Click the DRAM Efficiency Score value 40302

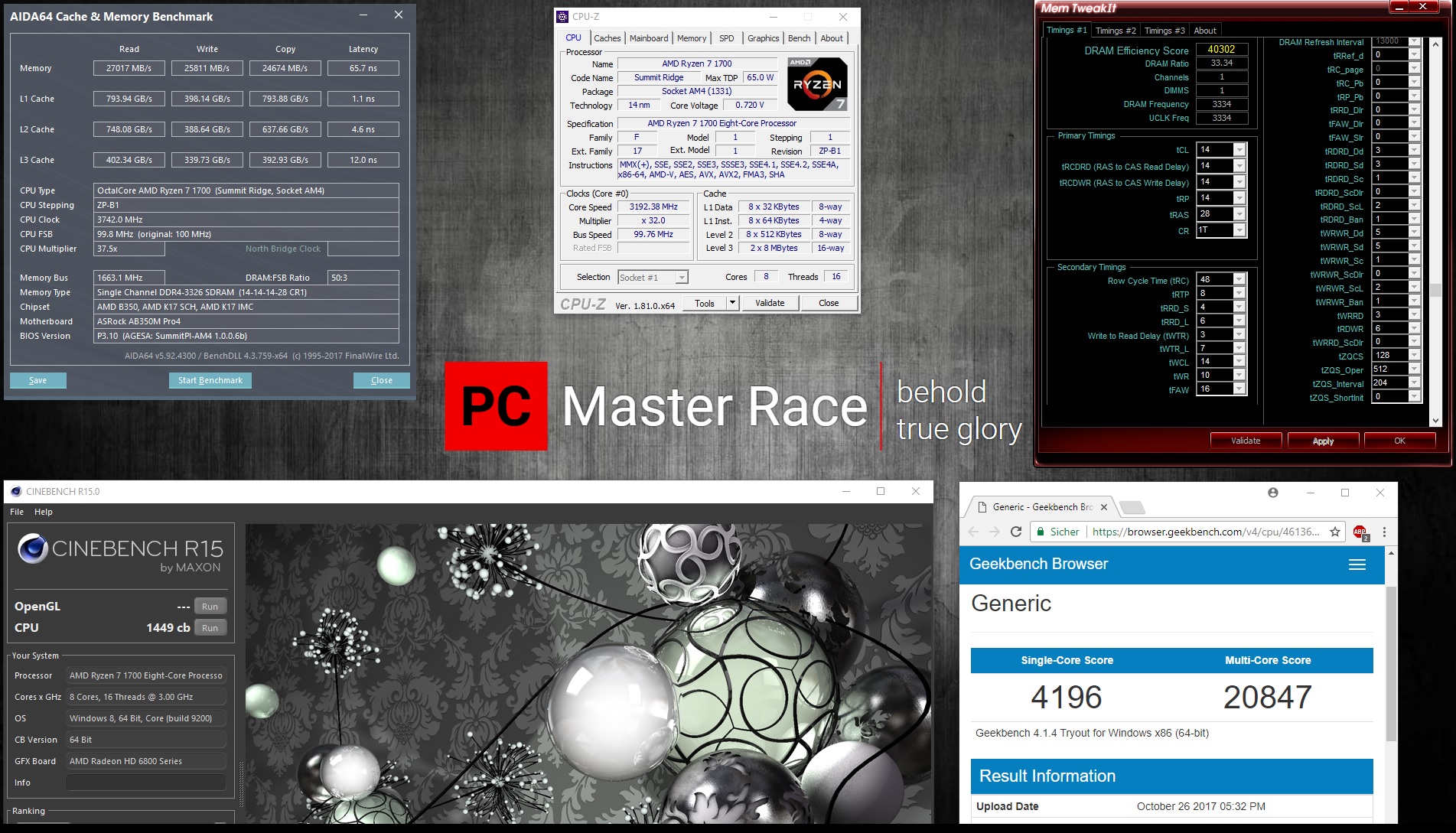1222,49
